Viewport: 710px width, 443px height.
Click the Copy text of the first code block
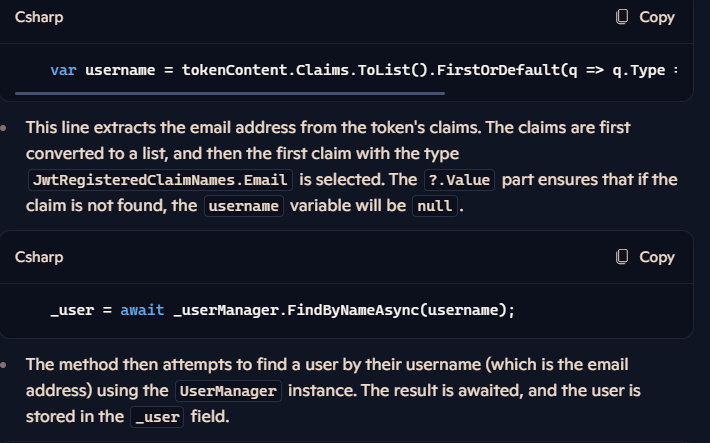click(657, 17)
